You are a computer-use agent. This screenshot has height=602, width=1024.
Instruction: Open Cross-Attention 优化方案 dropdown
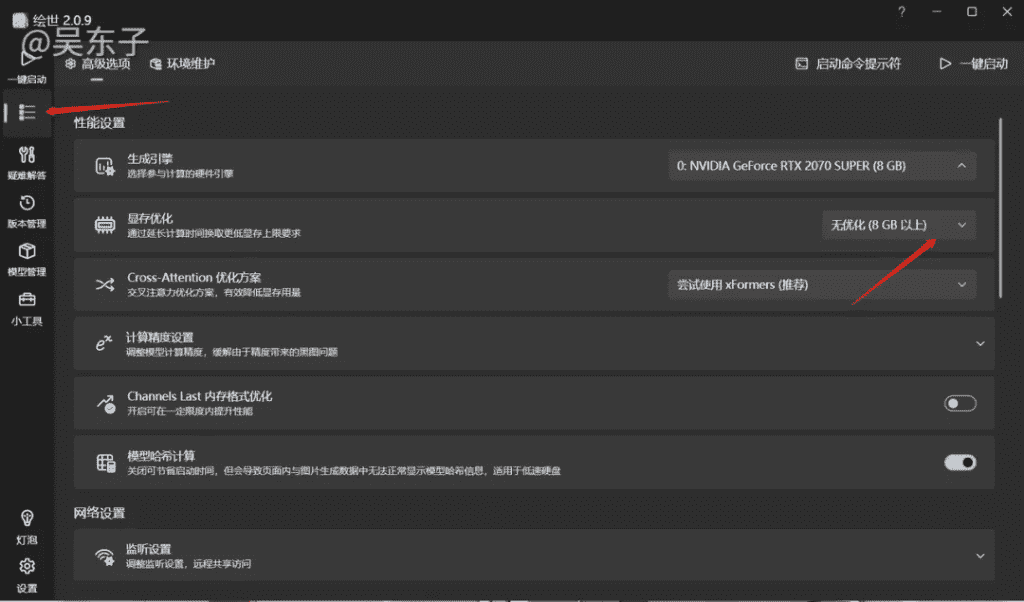(x=821, y=285)
